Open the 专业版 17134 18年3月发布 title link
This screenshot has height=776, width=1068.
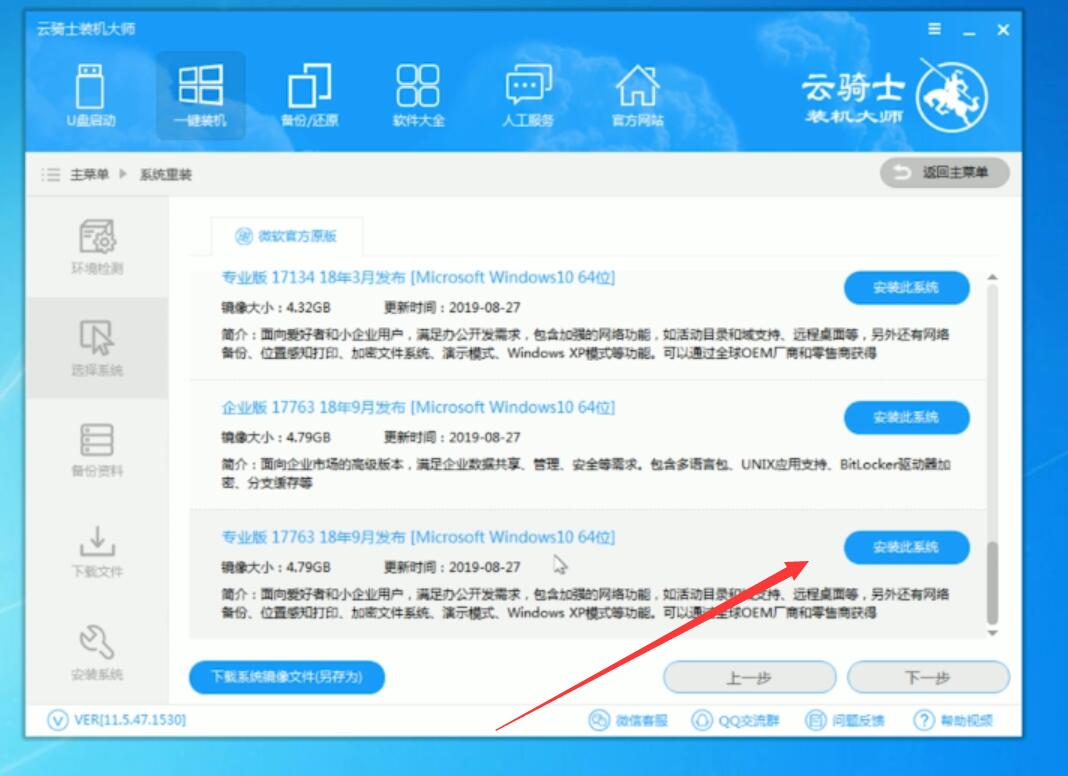418,278
